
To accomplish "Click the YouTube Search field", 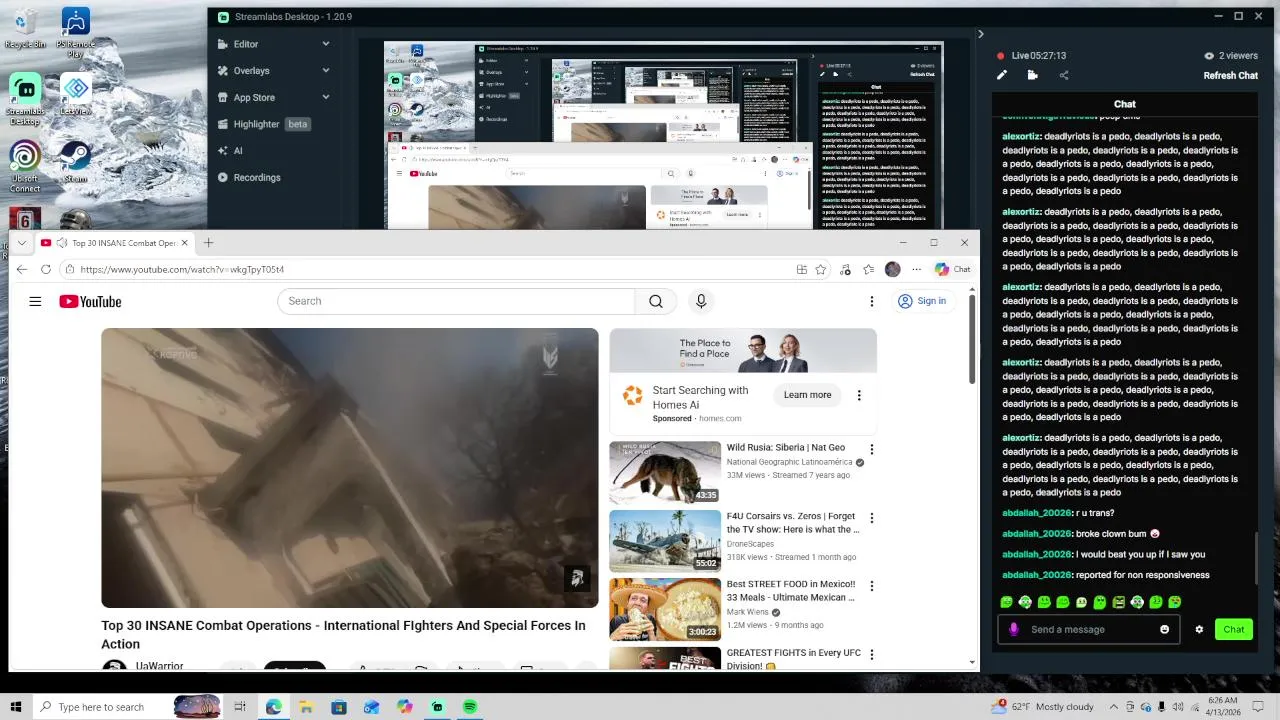I will (x=456, y=301).
